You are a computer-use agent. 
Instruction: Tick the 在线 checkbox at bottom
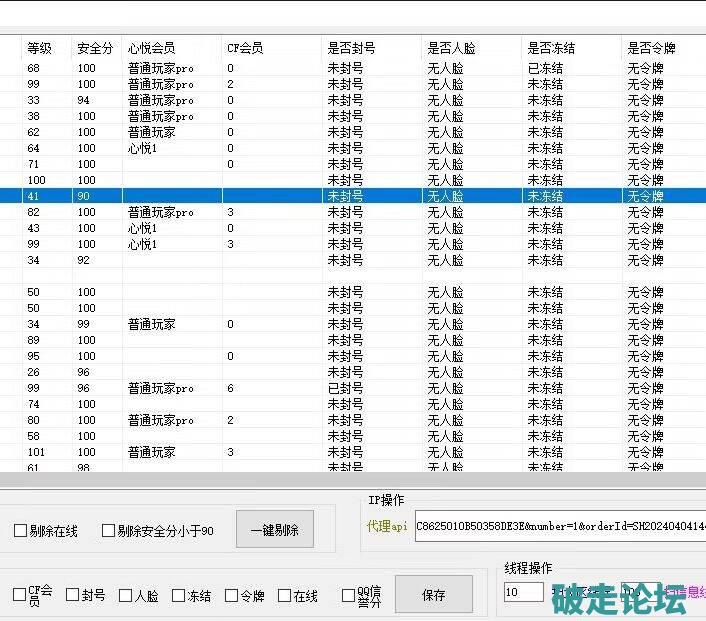[x=284, y=595]
